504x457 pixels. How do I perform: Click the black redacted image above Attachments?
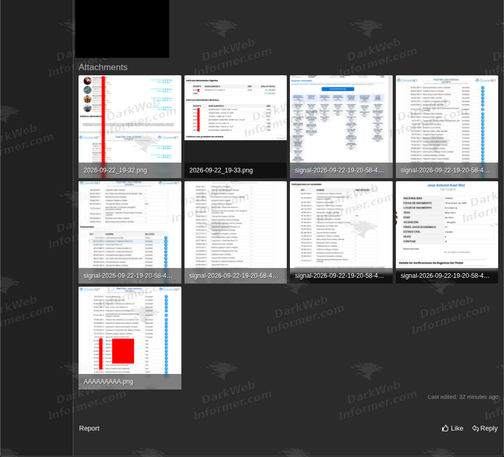[122, 29]
